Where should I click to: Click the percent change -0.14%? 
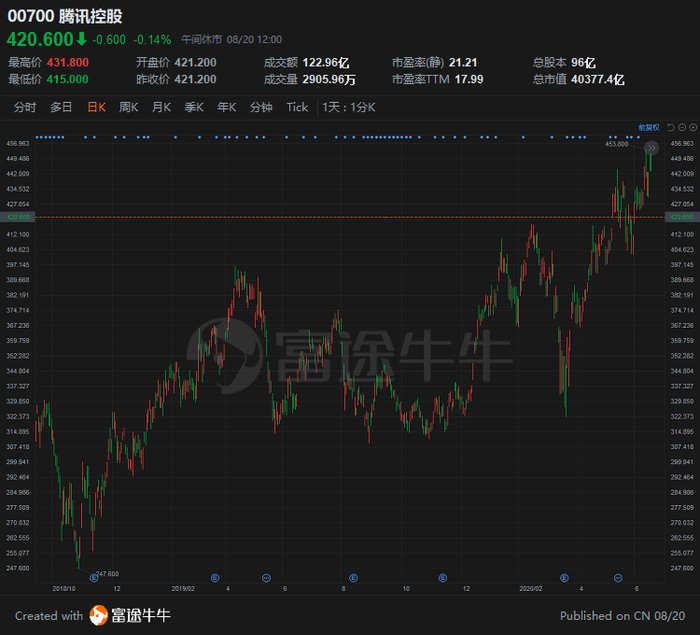(152, 40)
